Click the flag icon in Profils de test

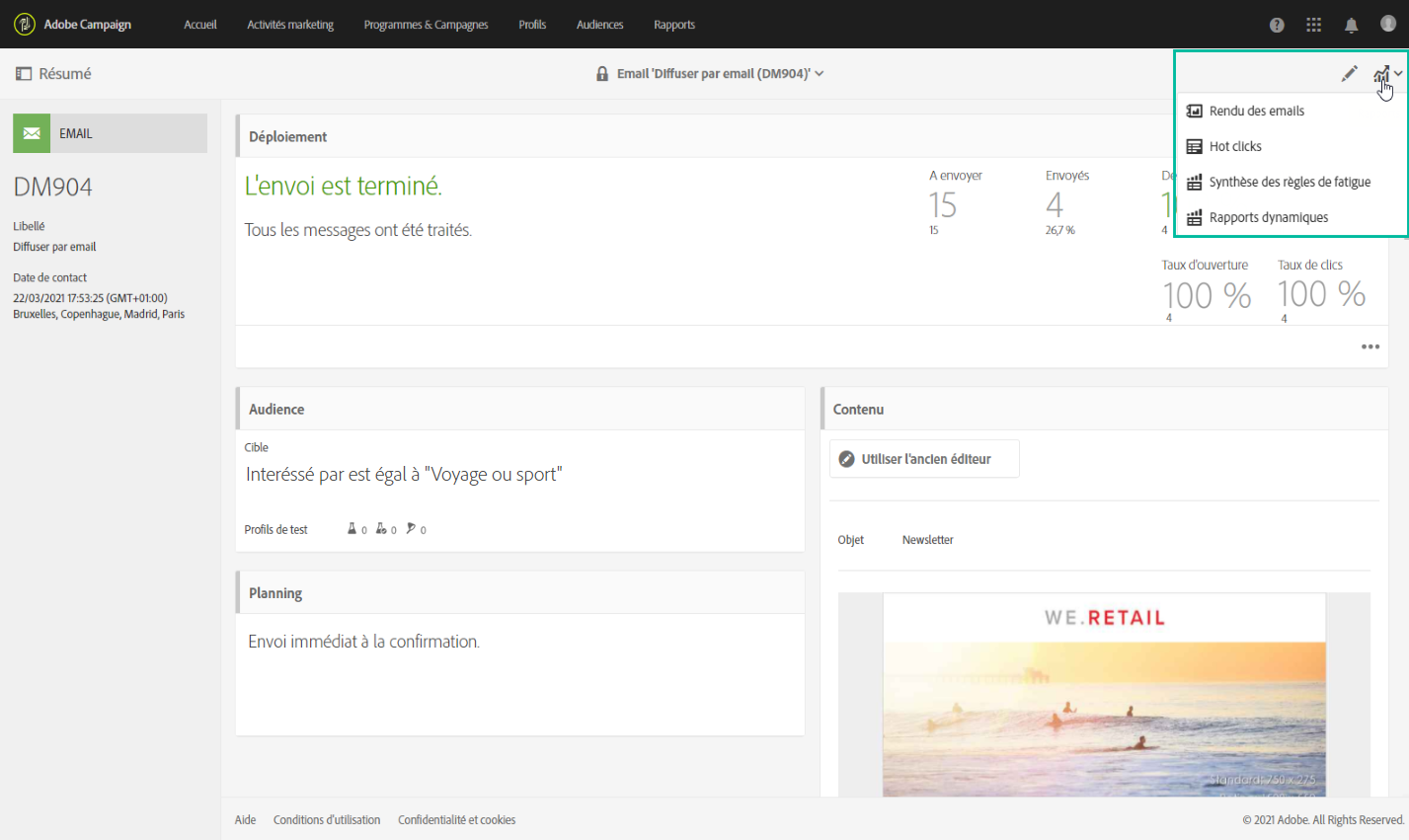pos(411,529)
